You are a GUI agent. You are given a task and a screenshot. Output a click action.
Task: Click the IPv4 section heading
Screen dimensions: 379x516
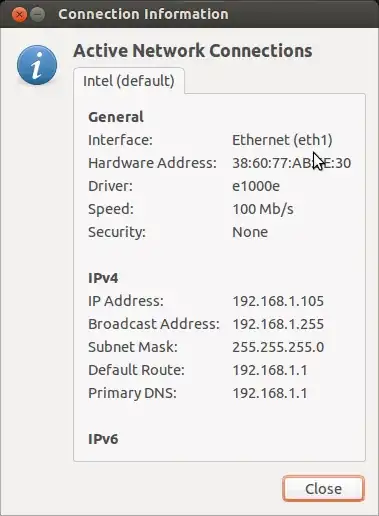coord(103,278)
